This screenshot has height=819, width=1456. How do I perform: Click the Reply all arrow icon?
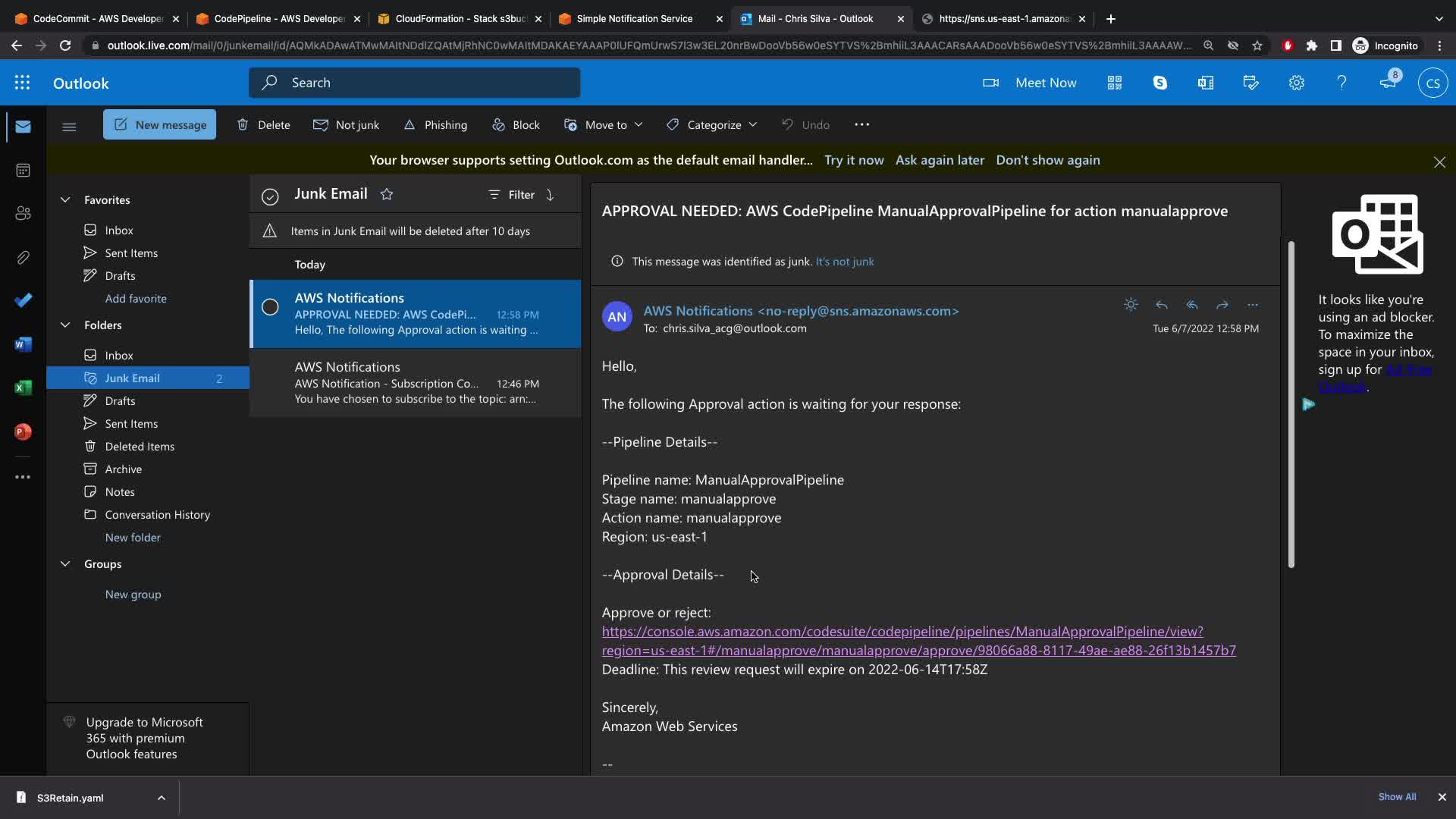point(1191,305)
